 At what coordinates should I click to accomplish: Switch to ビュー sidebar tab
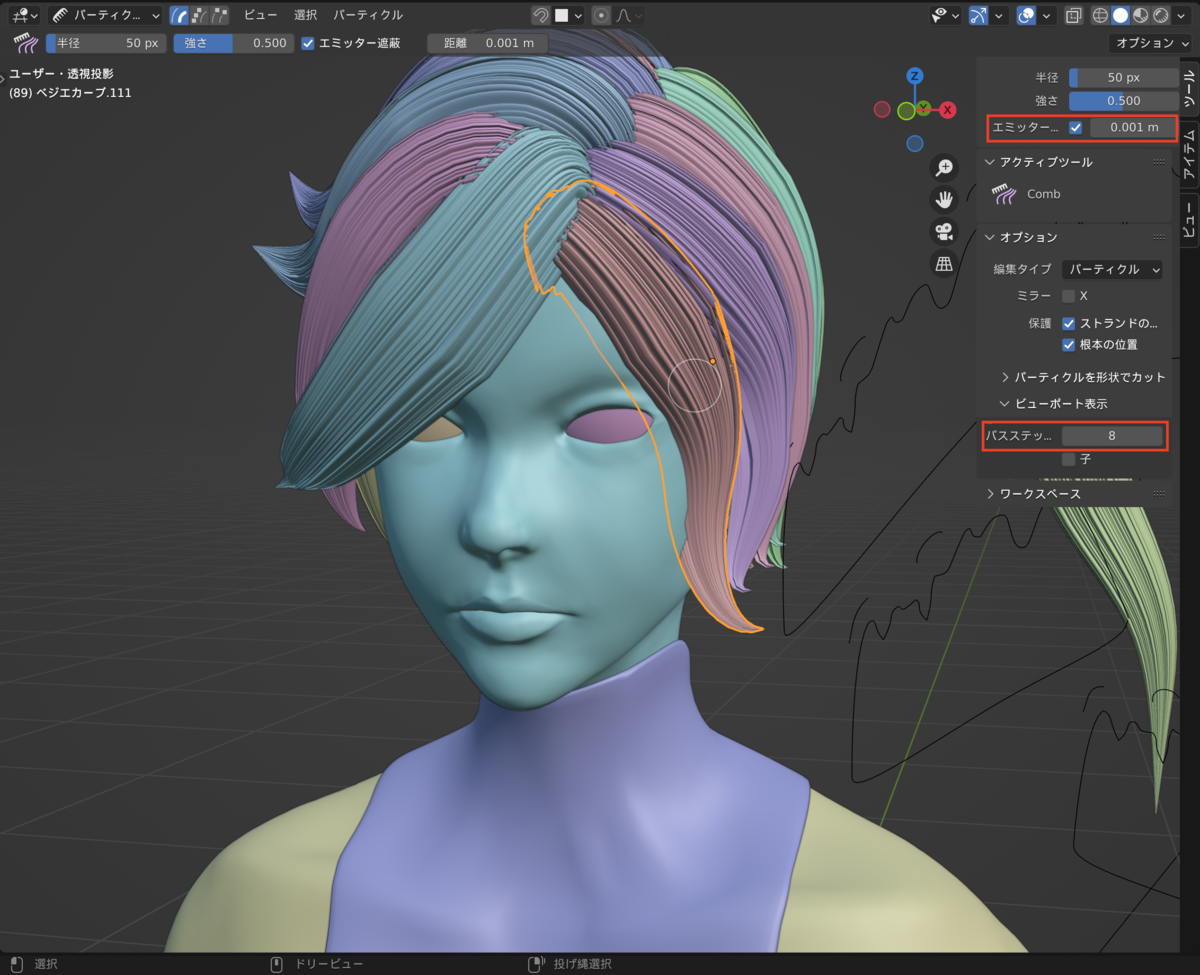coord(1189,218)
